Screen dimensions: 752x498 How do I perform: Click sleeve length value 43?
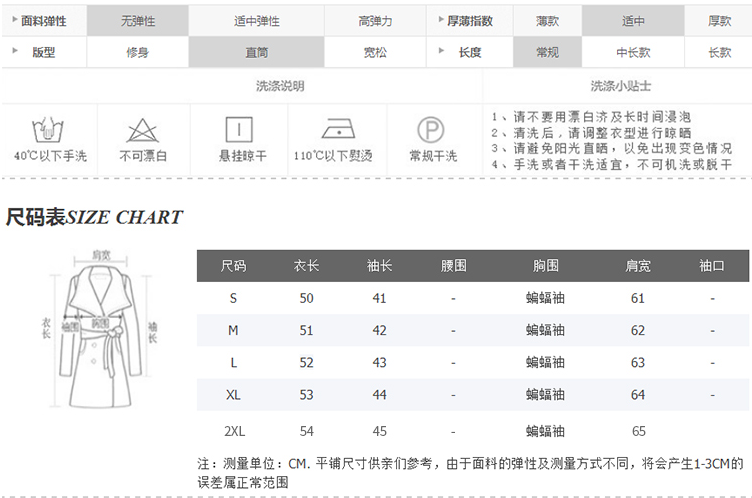(x=379, y=363)
